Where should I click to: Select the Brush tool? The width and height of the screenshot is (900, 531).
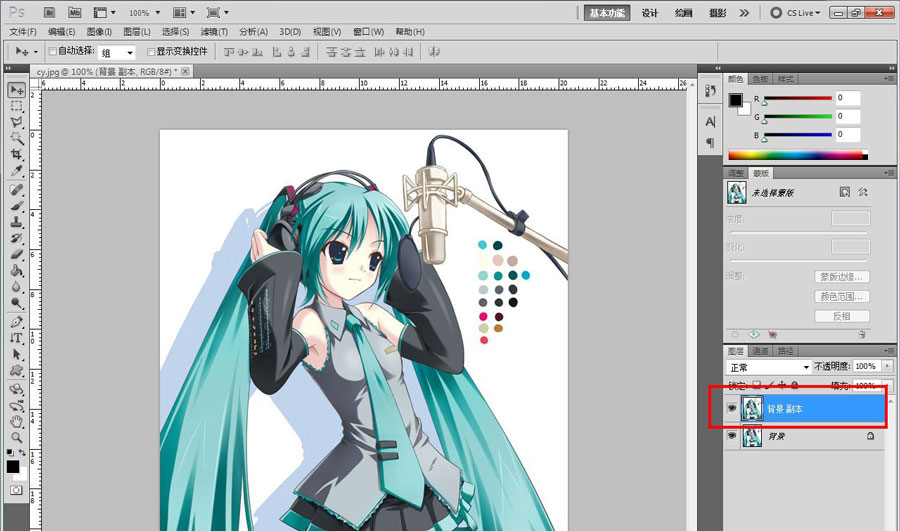pyautogui.click(x=17, y=206)
